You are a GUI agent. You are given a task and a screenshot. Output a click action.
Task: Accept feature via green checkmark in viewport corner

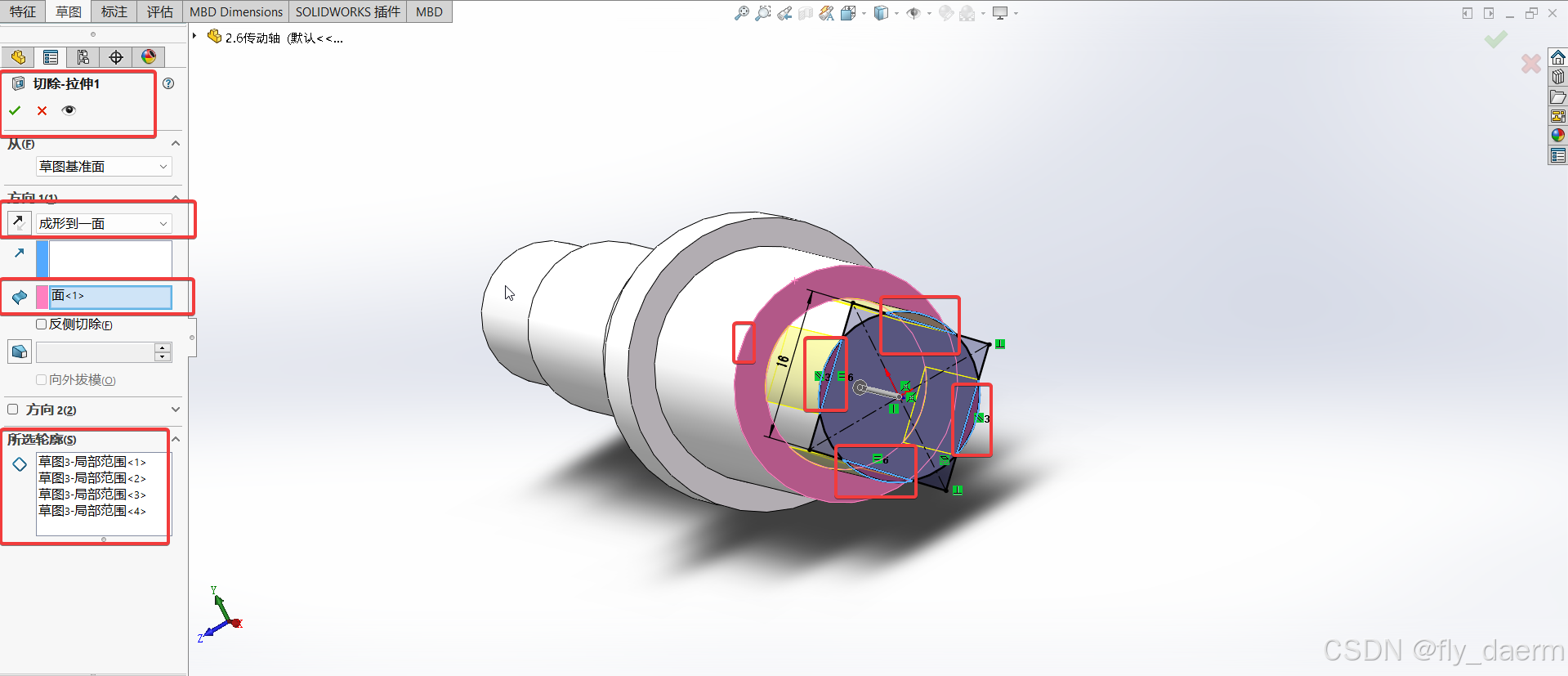[x=1496, y=38]
